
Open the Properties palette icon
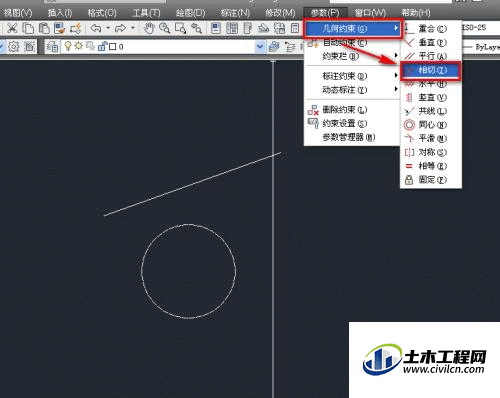point(216,28)
